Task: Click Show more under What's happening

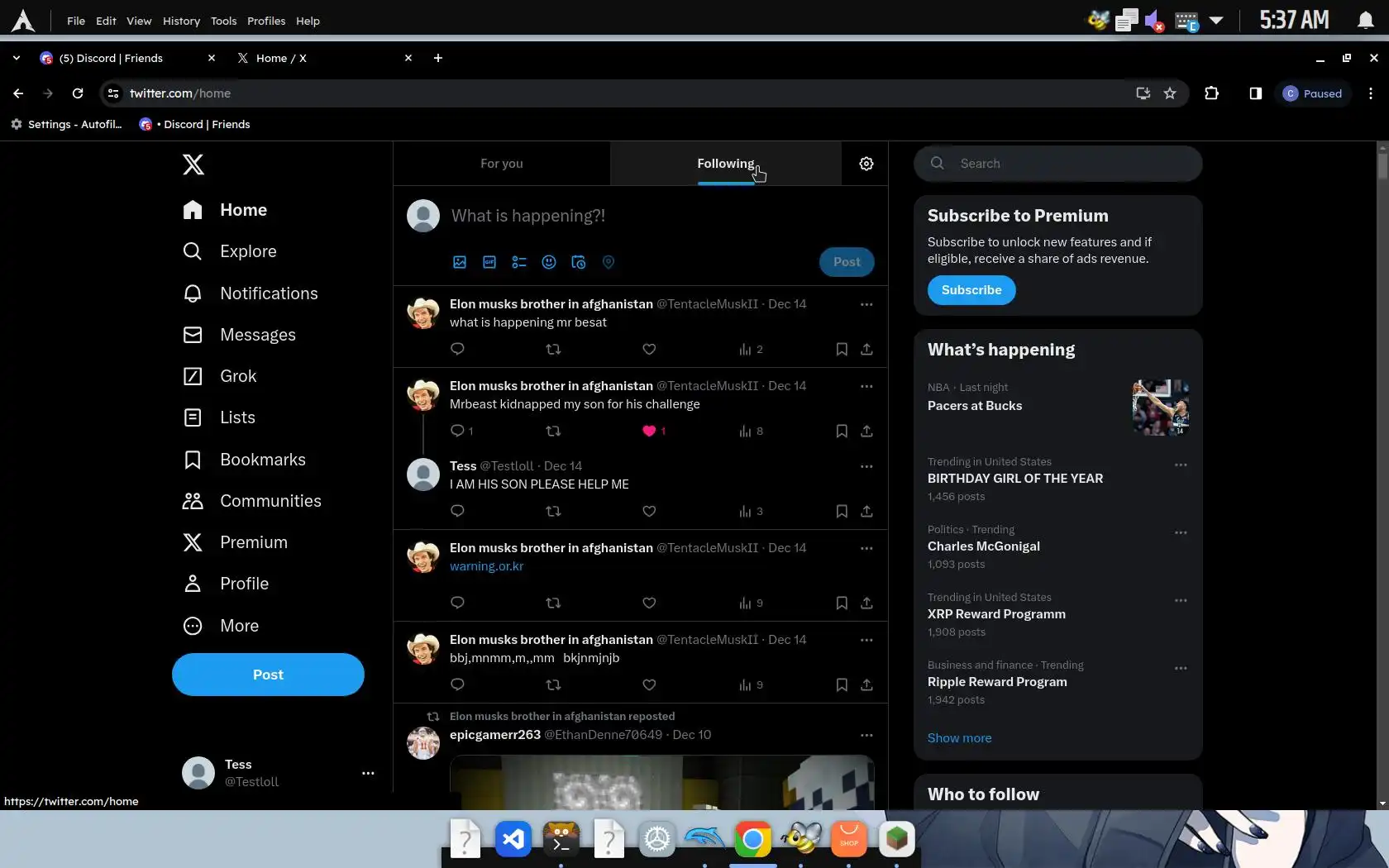Action: point(959,738)
